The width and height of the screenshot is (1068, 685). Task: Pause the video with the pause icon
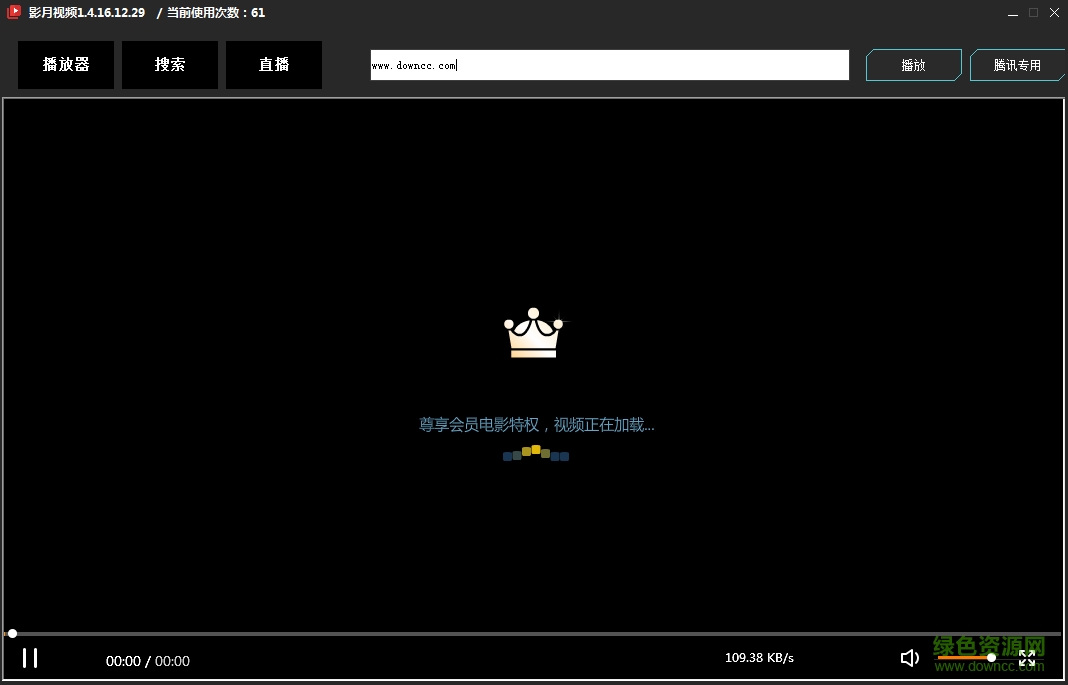pos(30,658)
